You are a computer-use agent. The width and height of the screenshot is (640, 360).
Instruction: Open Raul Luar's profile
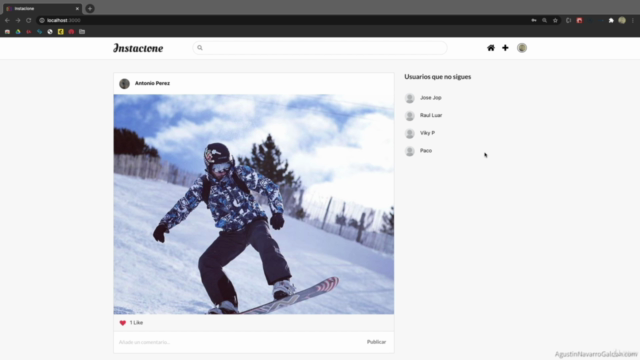pos(431,115)
